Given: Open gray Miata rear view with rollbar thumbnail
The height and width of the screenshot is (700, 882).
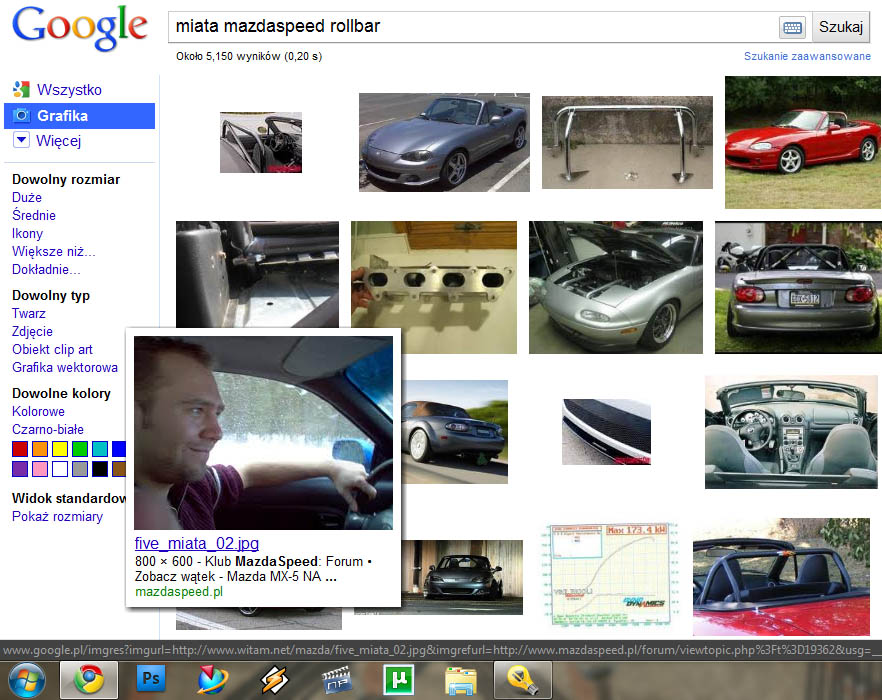Looking at the screenshot, I should [798, 287].
